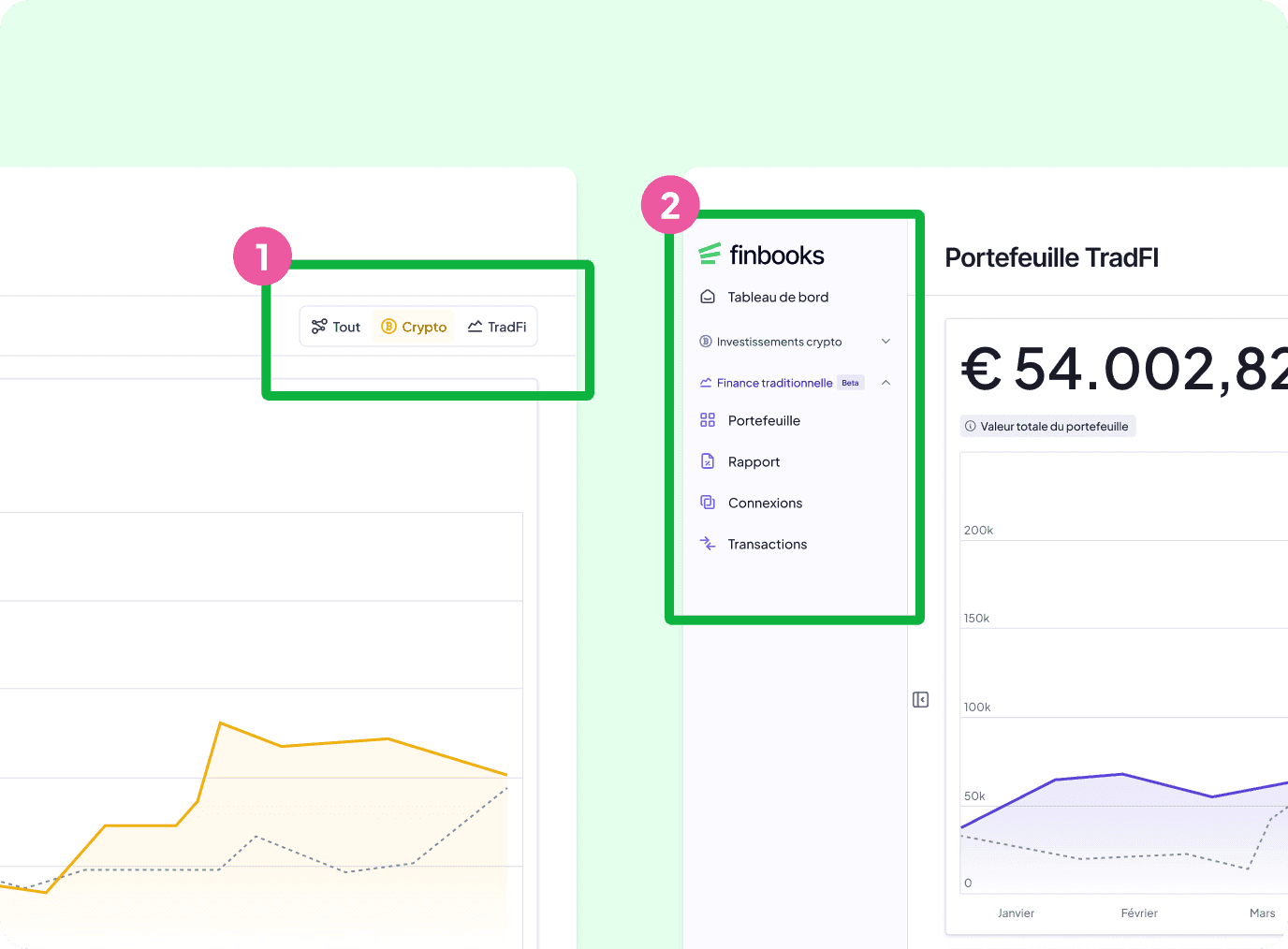Click the Tableau de bord home icon

pos(708,297)
